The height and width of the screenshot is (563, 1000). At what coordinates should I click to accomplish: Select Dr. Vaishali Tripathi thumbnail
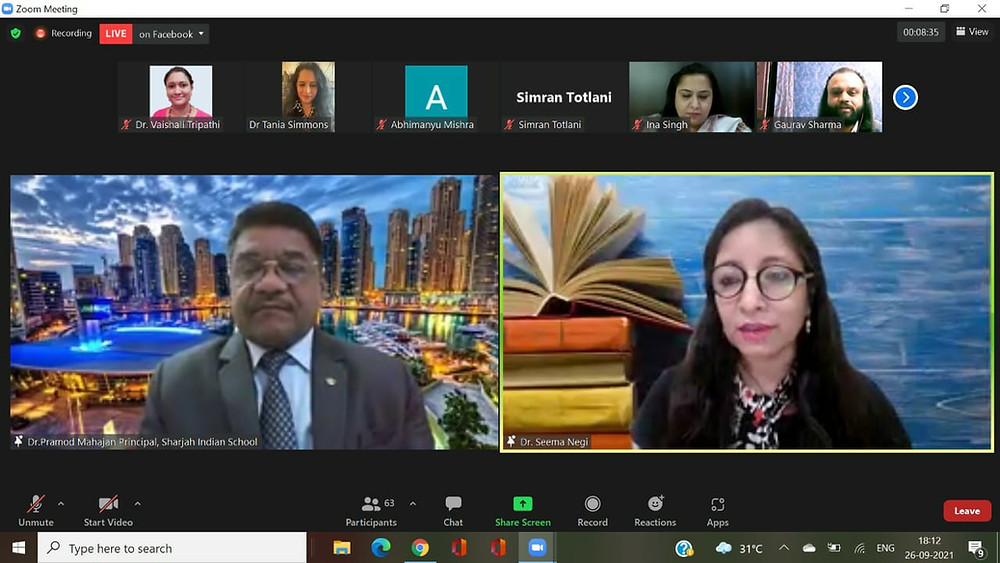pos(180,97)
